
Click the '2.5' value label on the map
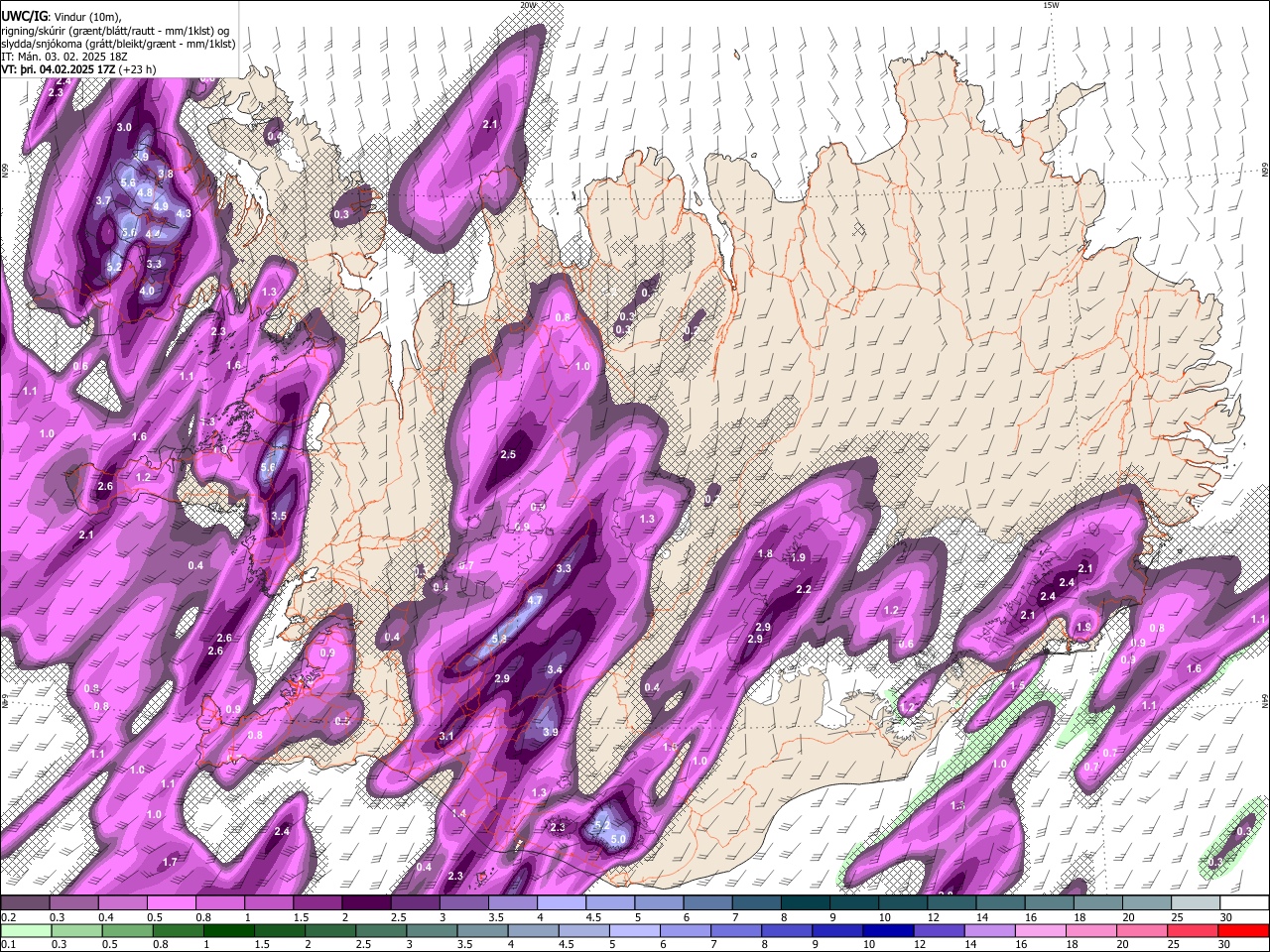508,454
